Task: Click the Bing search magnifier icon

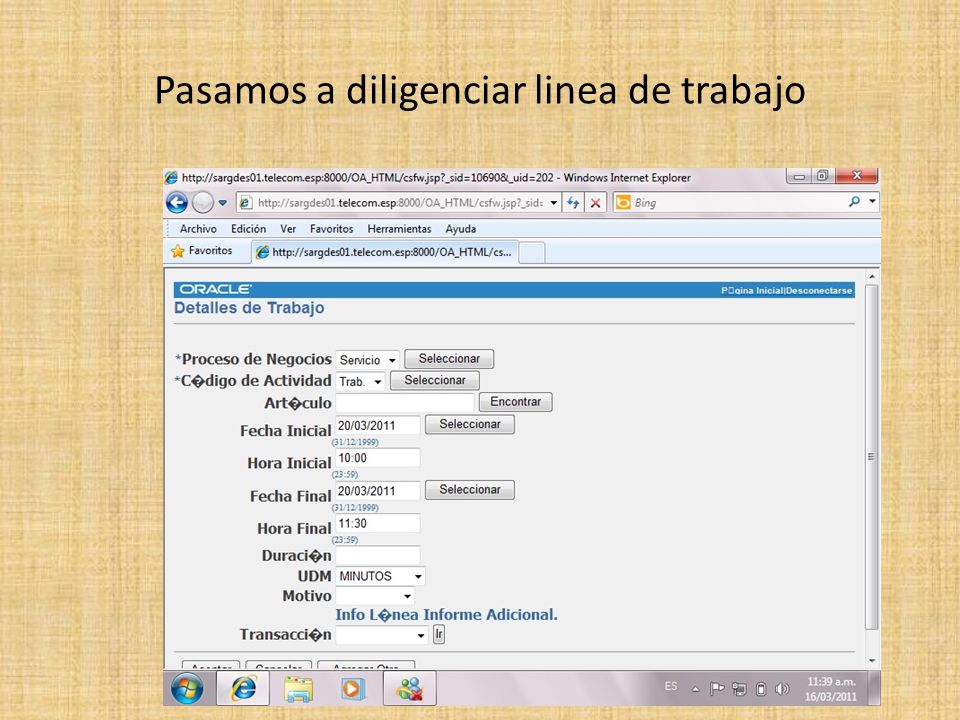Action: 854,201
